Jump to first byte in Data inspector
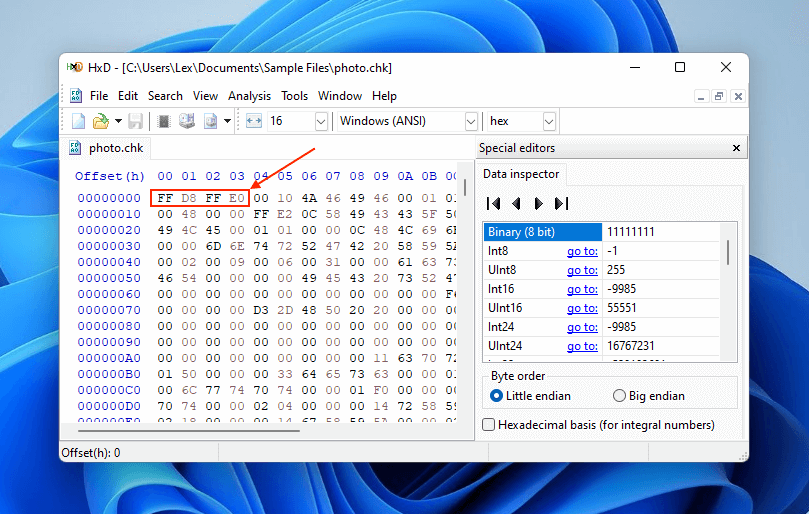This screenshot has height=514, width=809. pyautogui.click(x=493, y=203)
